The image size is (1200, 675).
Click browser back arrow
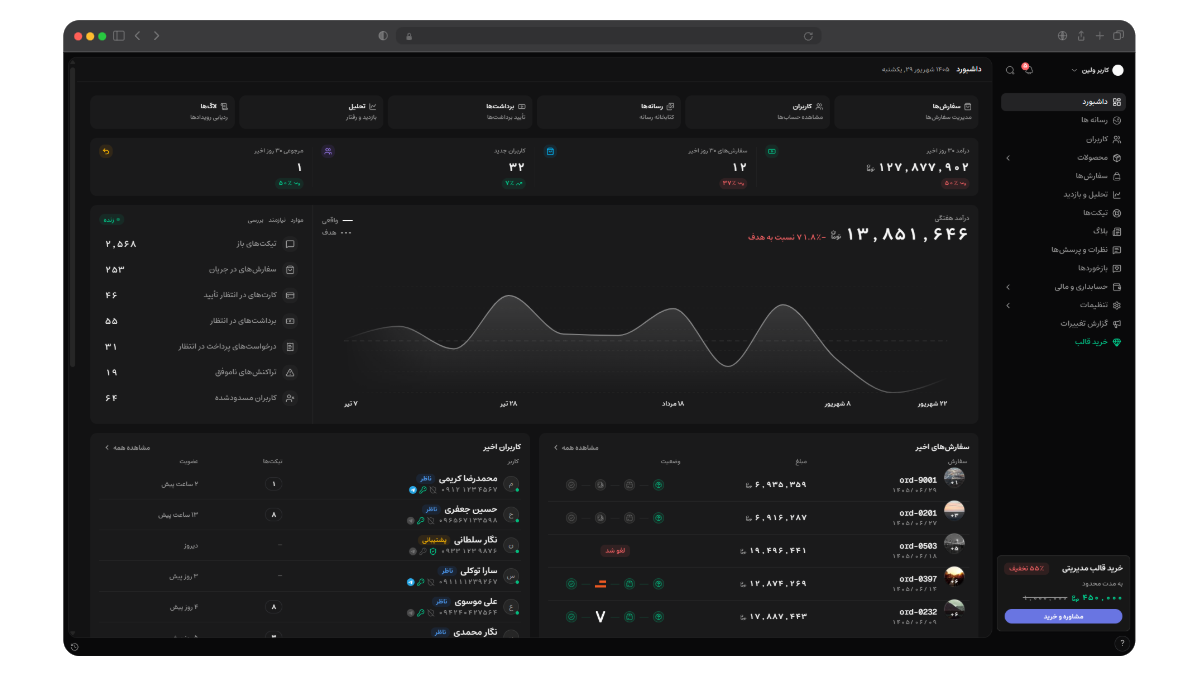point(138,36)
